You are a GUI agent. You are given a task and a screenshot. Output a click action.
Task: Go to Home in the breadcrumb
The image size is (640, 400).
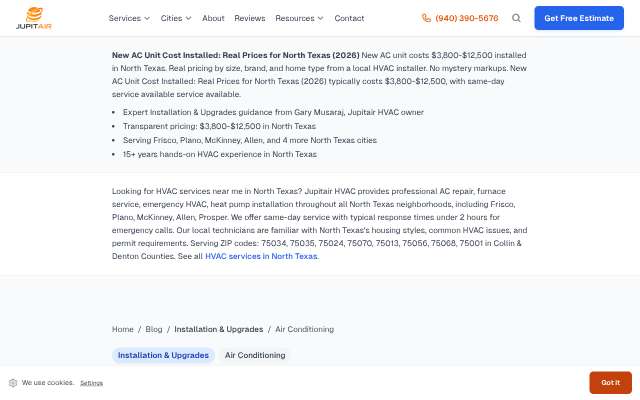coord(122,329)
